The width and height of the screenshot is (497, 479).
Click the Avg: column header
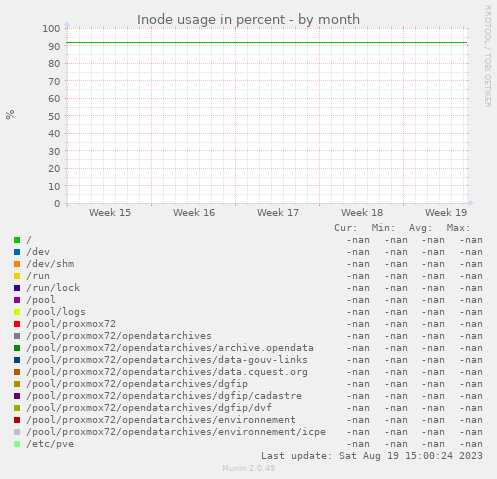point(421,228)
